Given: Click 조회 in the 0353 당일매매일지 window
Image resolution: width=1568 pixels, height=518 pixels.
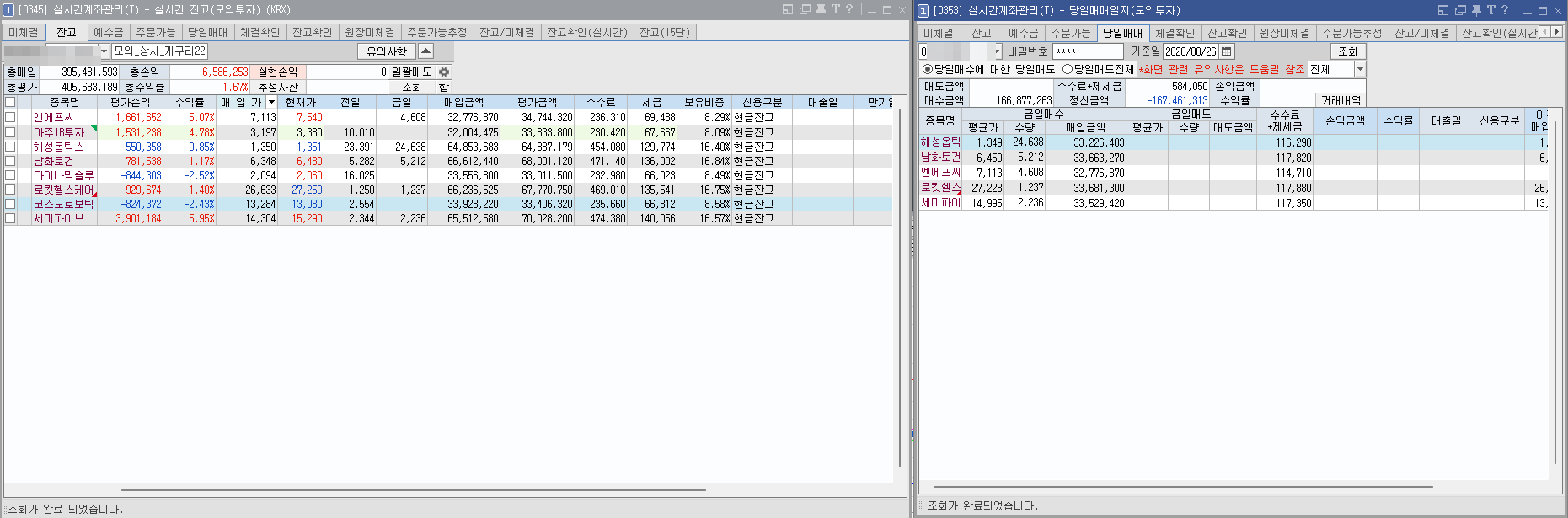Looking at the screenshot, I should pos(1348,51).
